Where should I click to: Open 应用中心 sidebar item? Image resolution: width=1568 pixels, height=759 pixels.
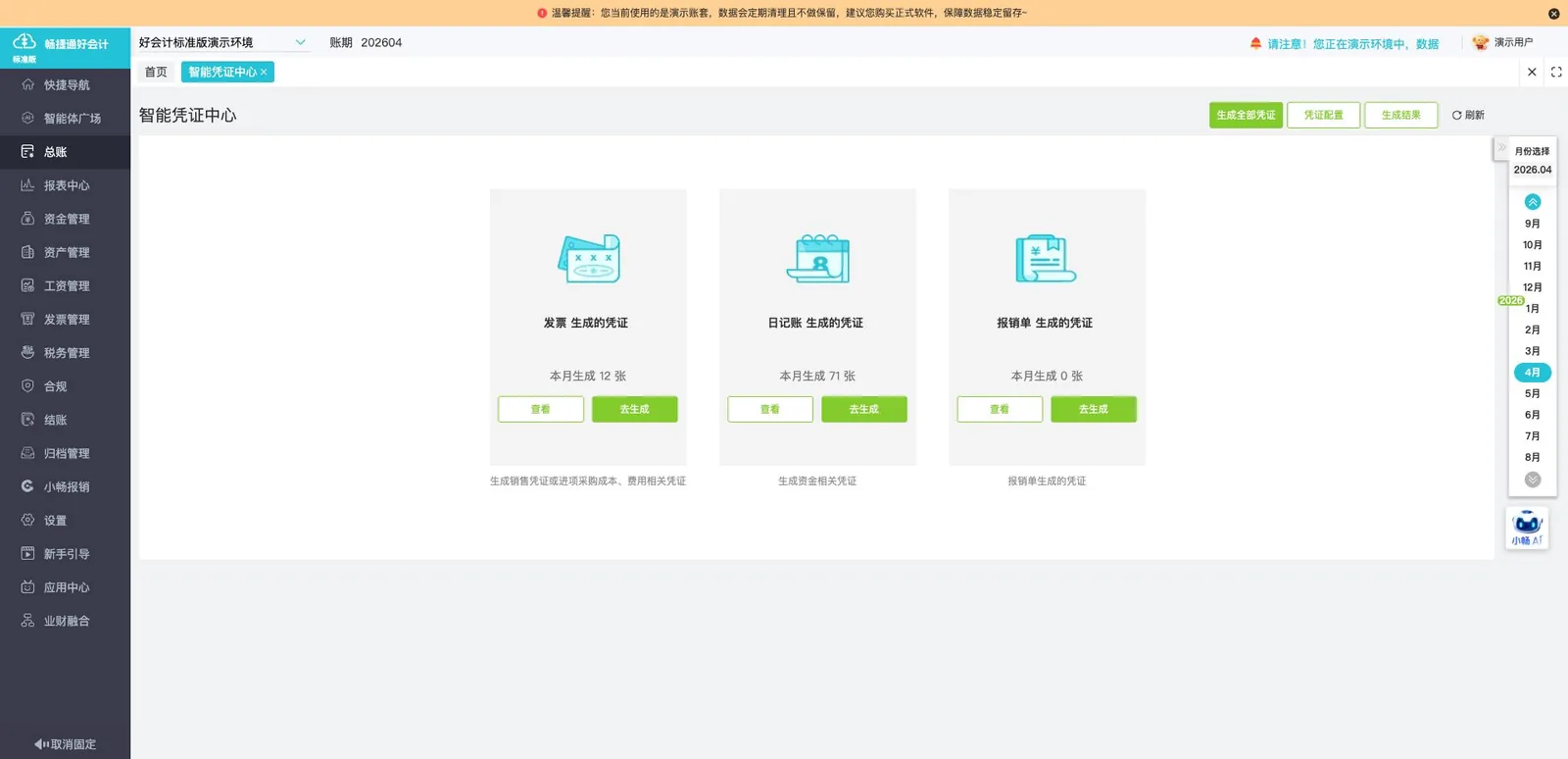[65, 587]
